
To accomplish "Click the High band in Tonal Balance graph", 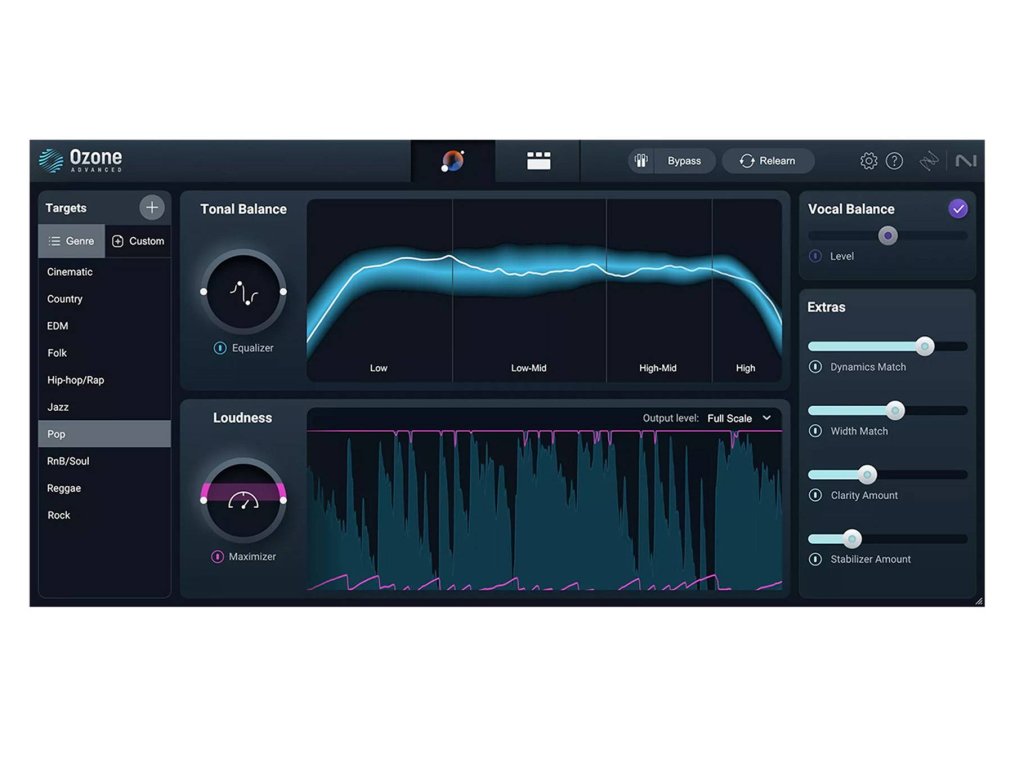I will 747,291.
